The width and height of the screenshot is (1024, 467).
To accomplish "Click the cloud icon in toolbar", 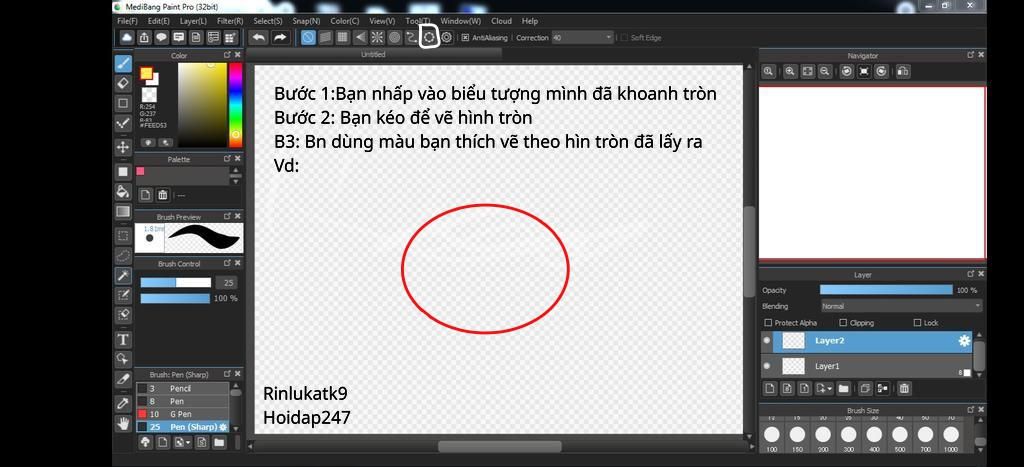I will pos(126,38).
